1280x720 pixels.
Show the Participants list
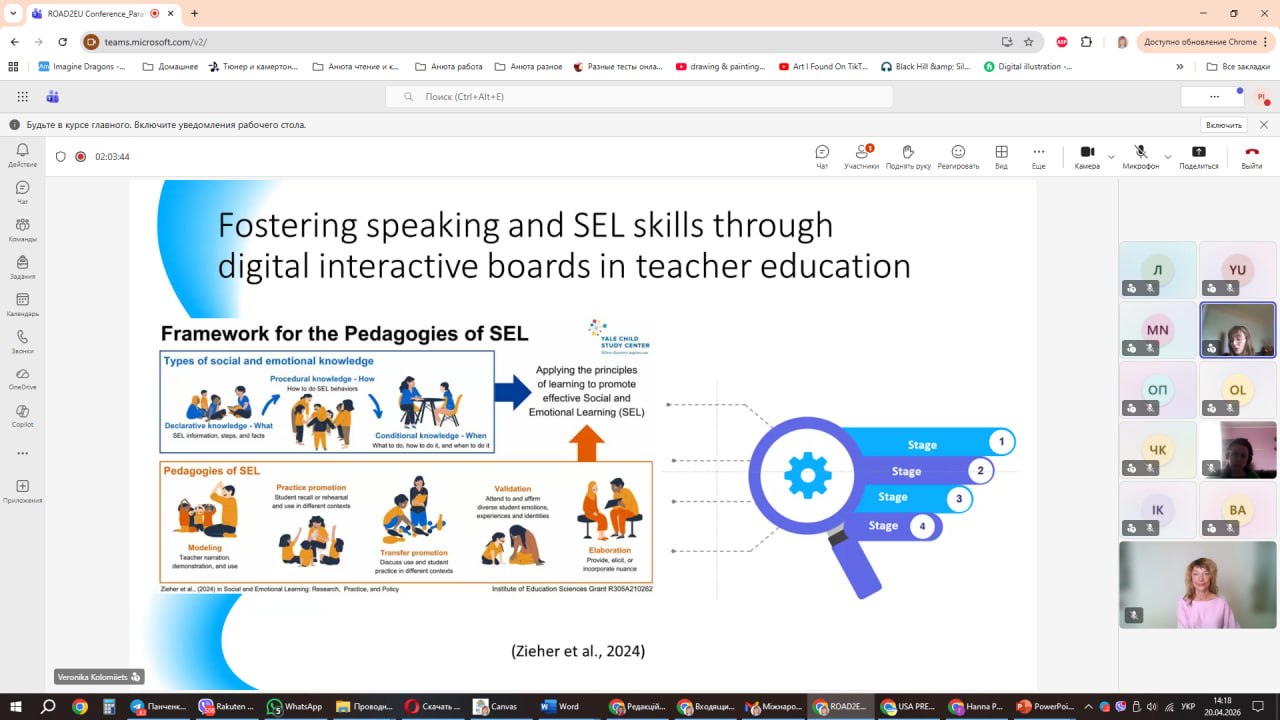coord(861,156)
